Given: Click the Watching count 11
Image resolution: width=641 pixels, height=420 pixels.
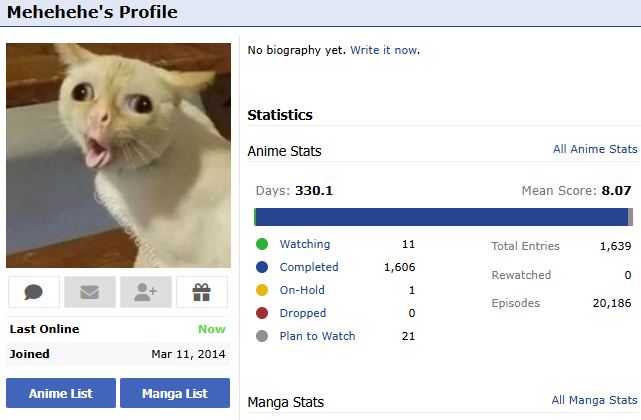Looking at the screenshot, I should click(408, 244).
